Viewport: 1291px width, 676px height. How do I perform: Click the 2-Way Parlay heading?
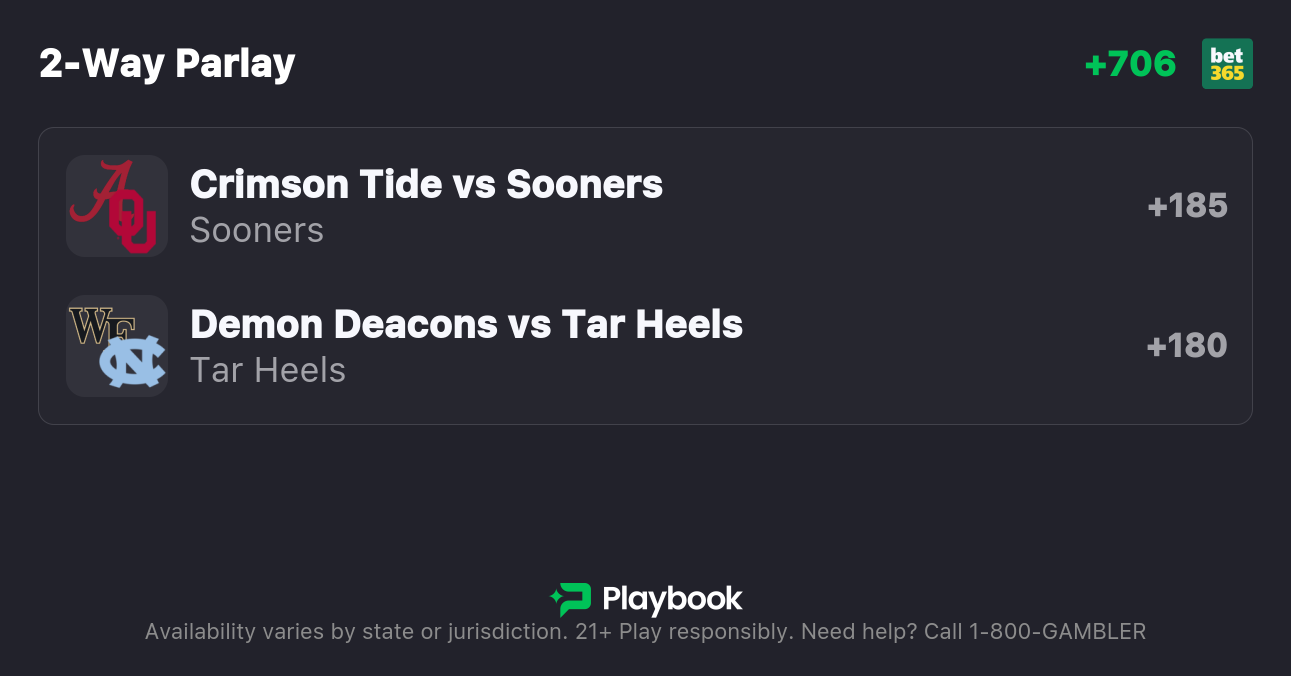tap(167, 64)
